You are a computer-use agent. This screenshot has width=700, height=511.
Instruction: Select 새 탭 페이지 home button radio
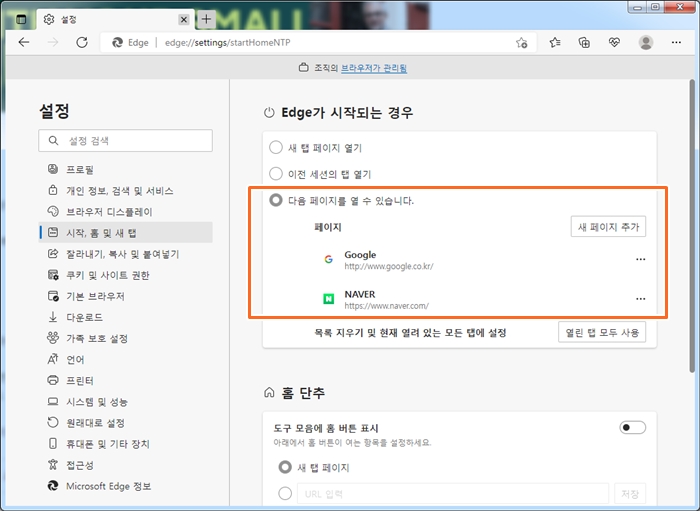point(285,467)
